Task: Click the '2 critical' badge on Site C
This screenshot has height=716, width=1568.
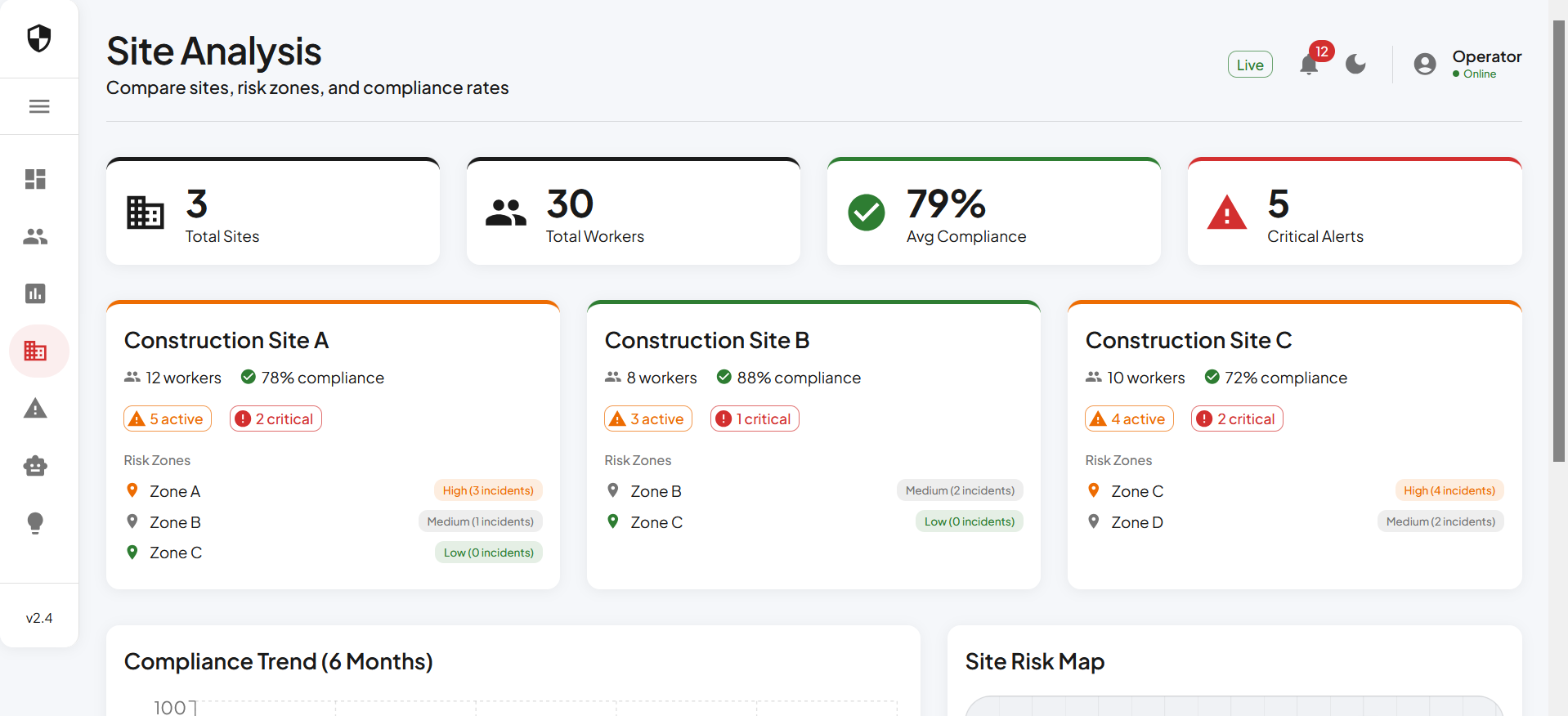Action: pos(1237,418)
